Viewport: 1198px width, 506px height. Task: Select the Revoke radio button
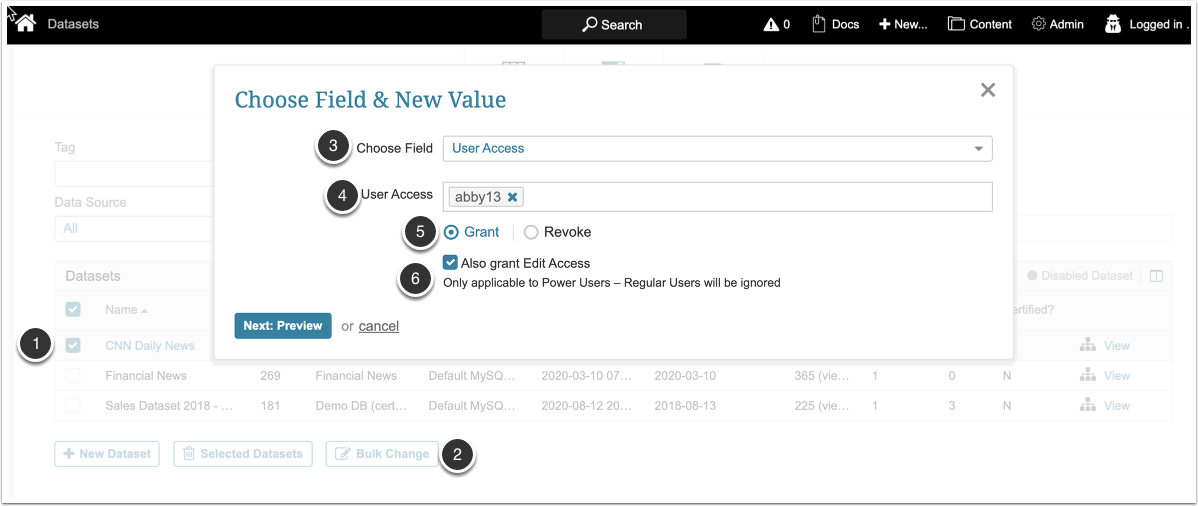(x=531, y=232)
